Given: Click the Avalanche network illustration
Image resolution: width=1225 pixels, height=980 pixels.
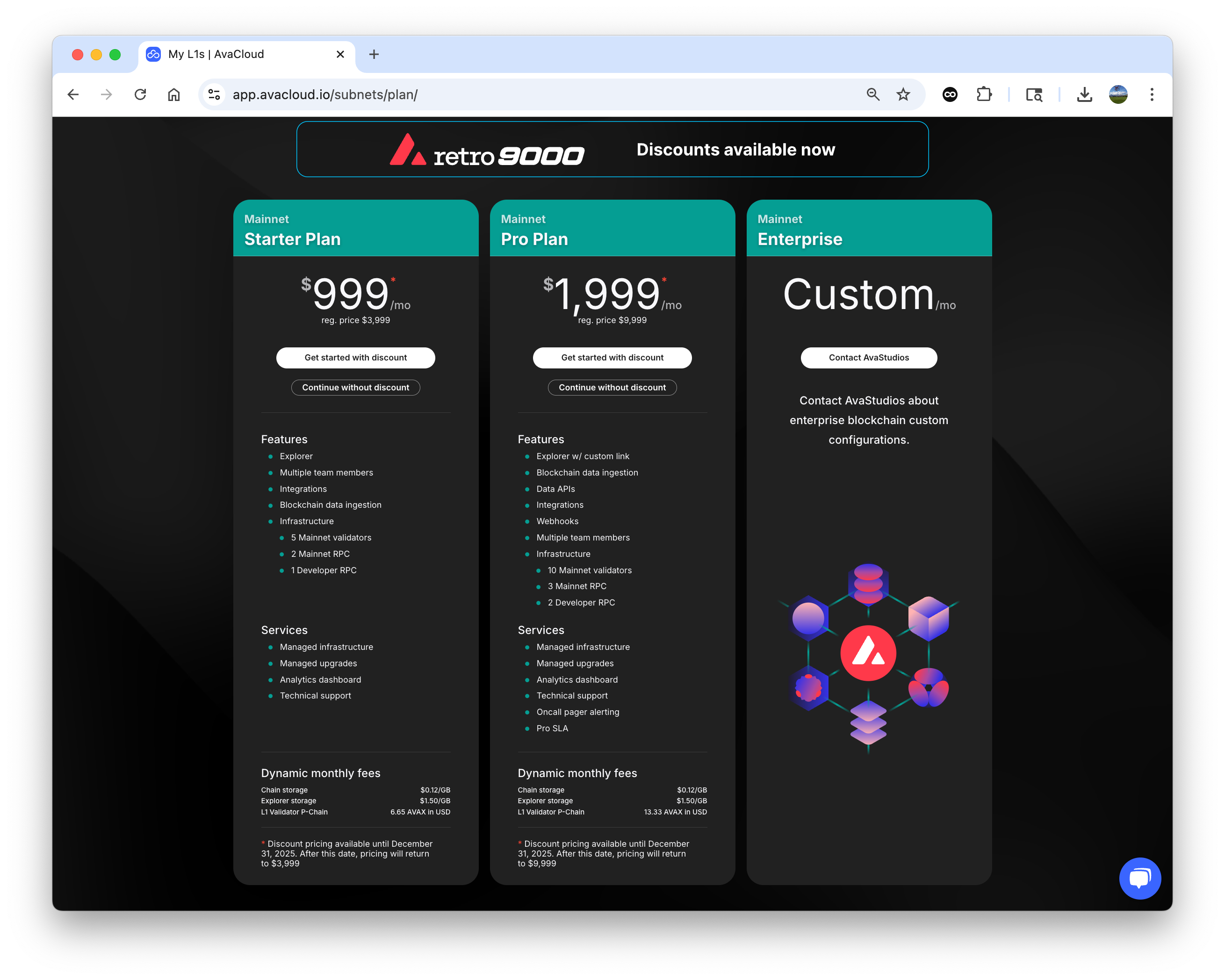Looking at the screenshot, I should point(868,653).
